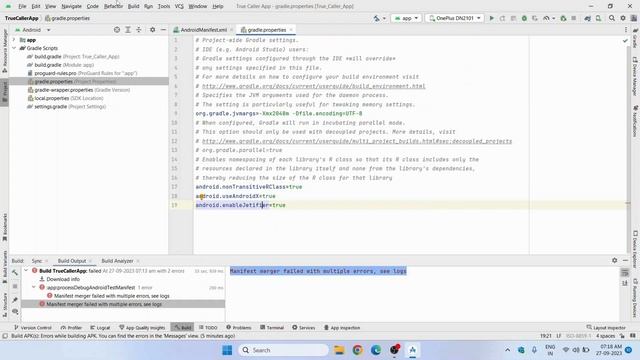This screenshot has height=360, width=640.
Task: Place cursor on android.useAndroidX=true line
Action: 235,196
